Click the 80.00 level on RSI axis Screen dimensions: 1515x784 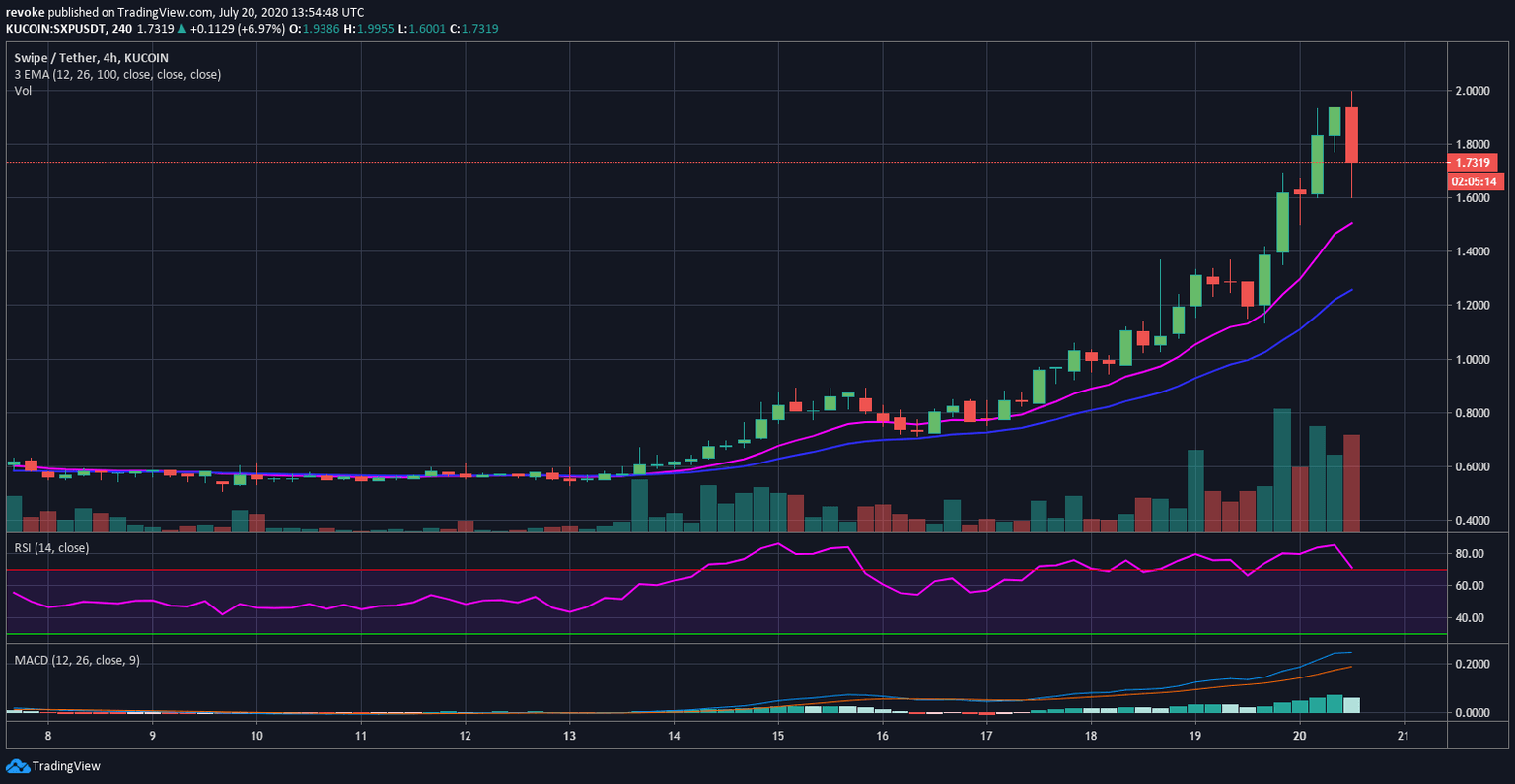[x=1471, y=554]
